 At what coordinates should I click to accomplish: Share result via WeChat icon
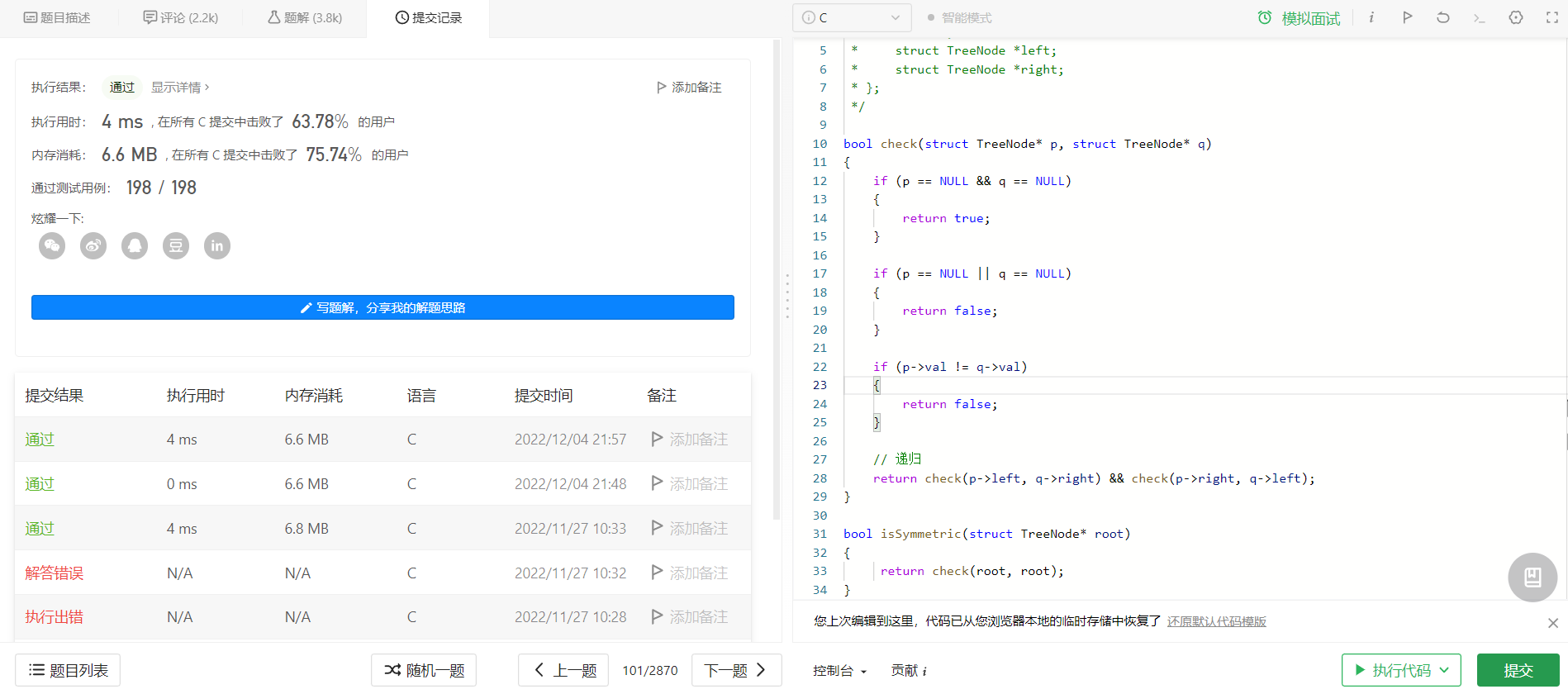click(52, 245)
